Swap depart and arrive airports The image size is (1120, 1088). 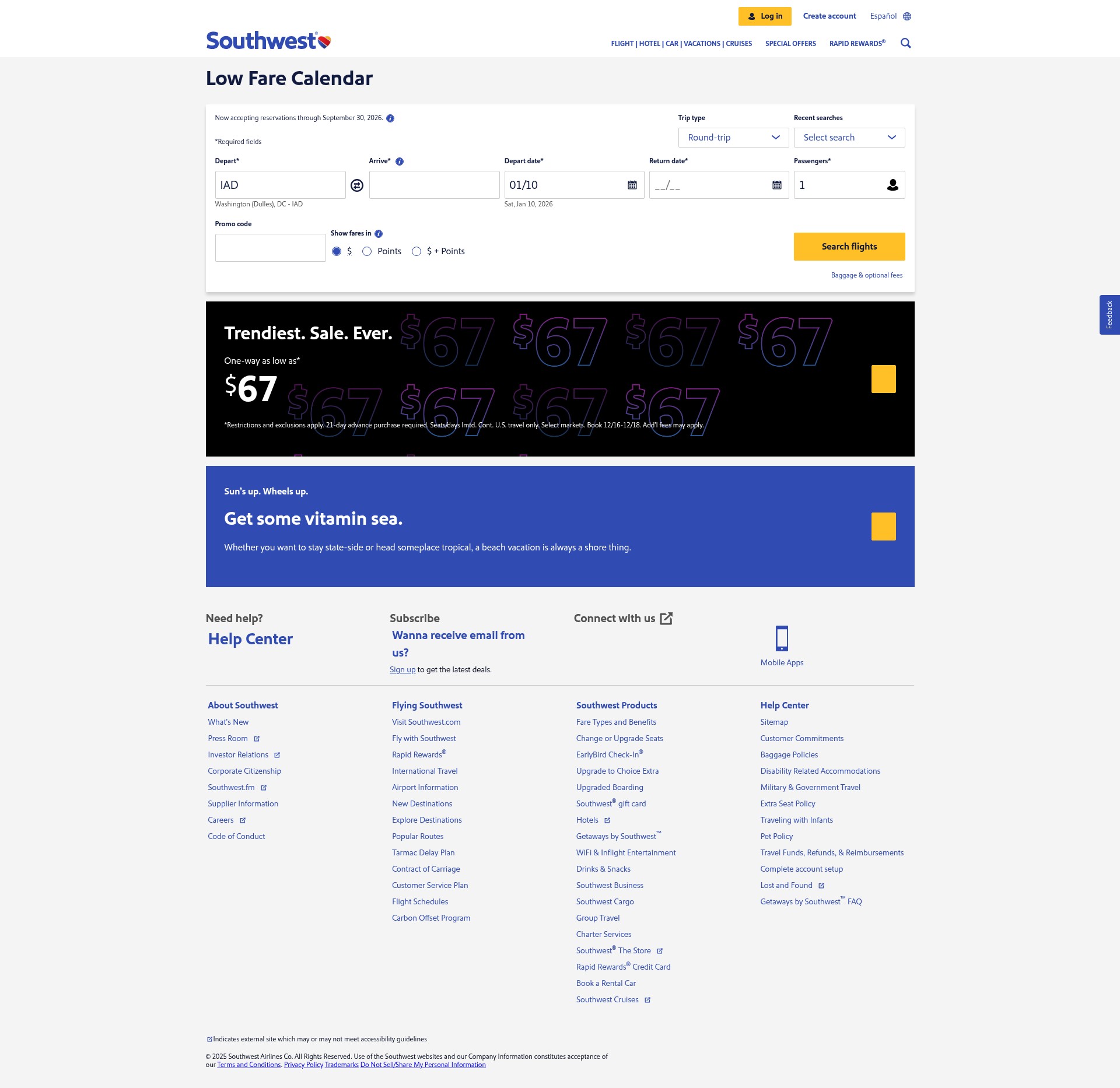(357, 185)
